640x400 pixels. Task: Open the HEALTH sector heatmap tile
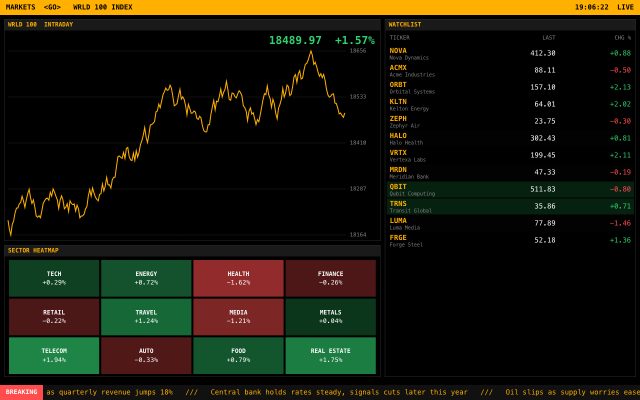(x=238, y=278)
